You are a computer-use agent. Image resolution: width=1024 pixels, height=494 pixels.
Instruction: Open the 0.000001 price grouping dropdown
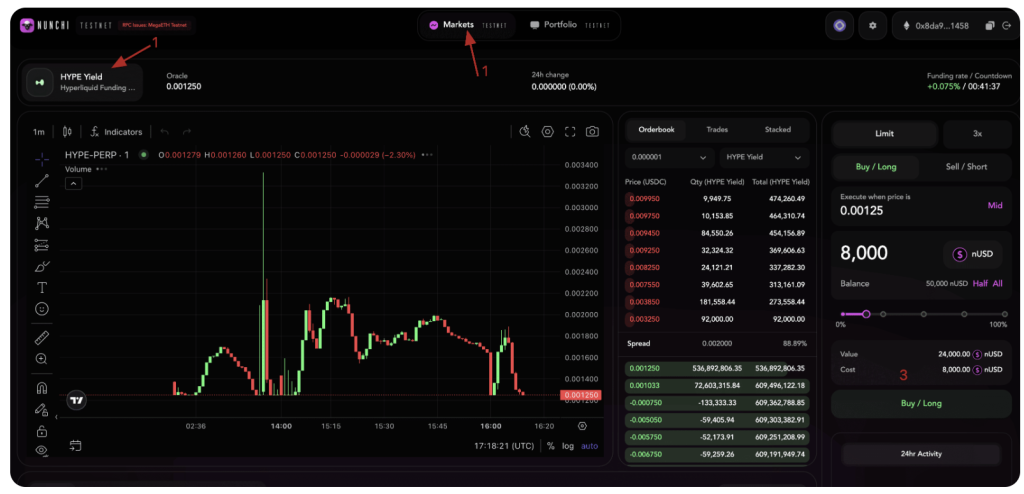click(x=667, y=158)
